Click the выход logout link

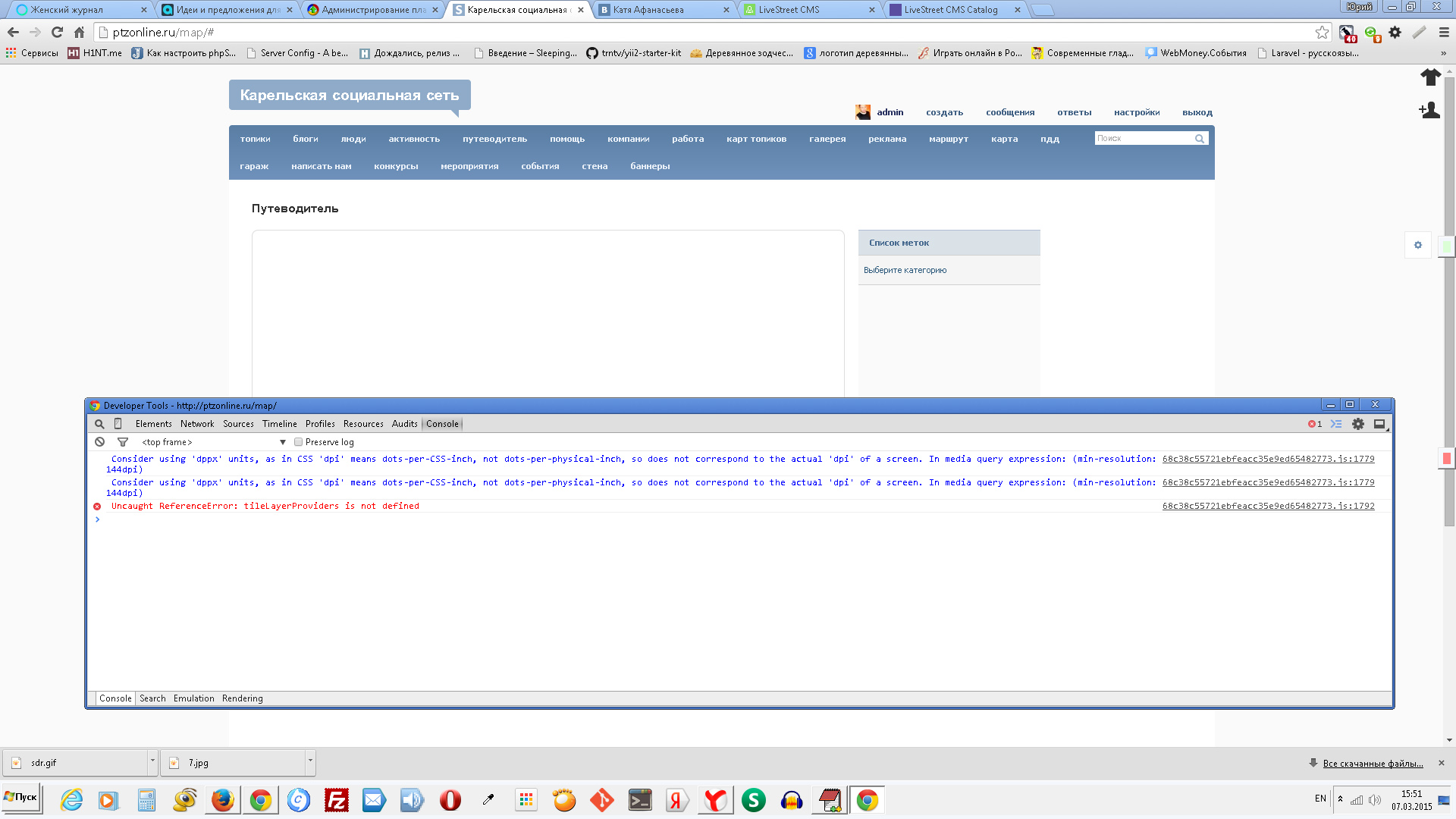click(1197, 112)
